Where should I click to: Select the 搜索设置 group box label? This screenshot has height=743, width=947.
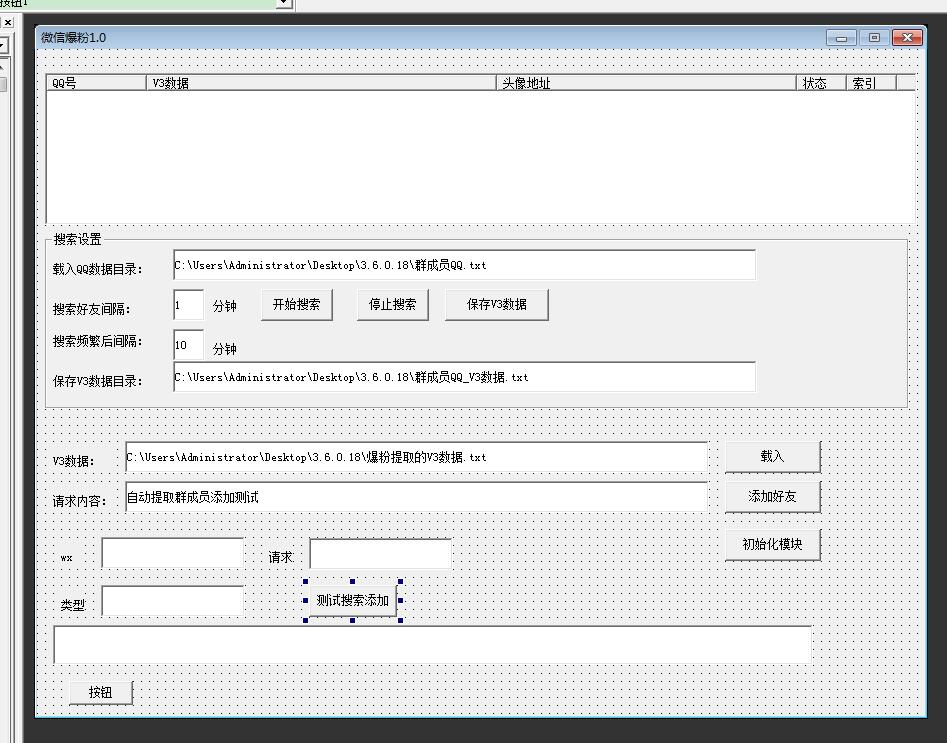click(77, 239)
